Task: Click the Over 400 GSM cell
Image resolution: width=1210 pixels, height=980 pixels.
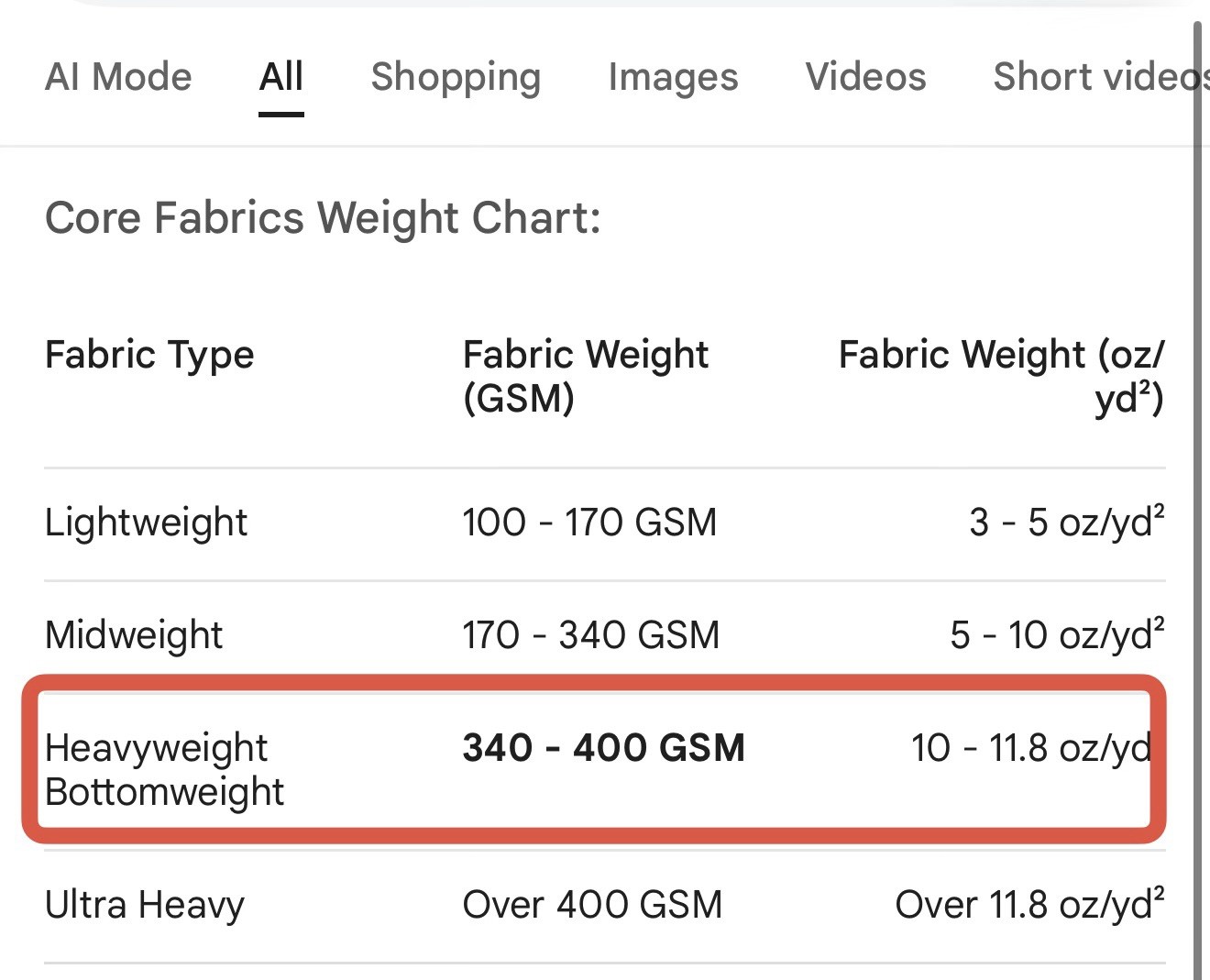Action: pyautogui.click(x=592, y=905)
